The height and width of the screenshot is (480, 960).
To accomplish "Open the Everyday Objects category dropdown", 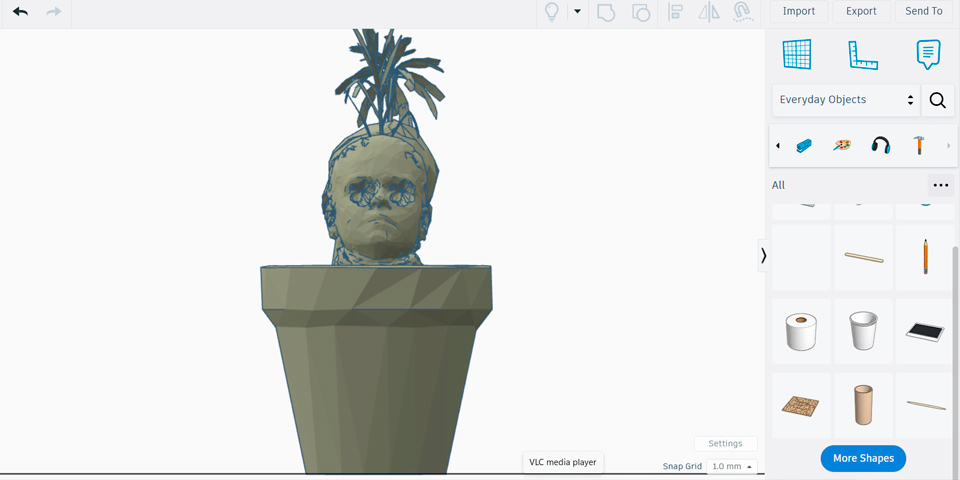I will 846,100.
